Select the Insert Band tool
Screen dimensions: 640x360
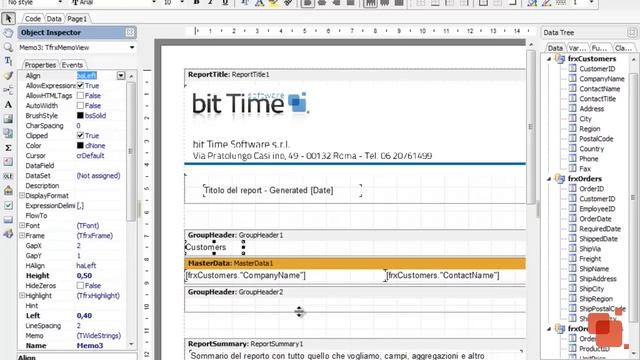pos(8,90)
